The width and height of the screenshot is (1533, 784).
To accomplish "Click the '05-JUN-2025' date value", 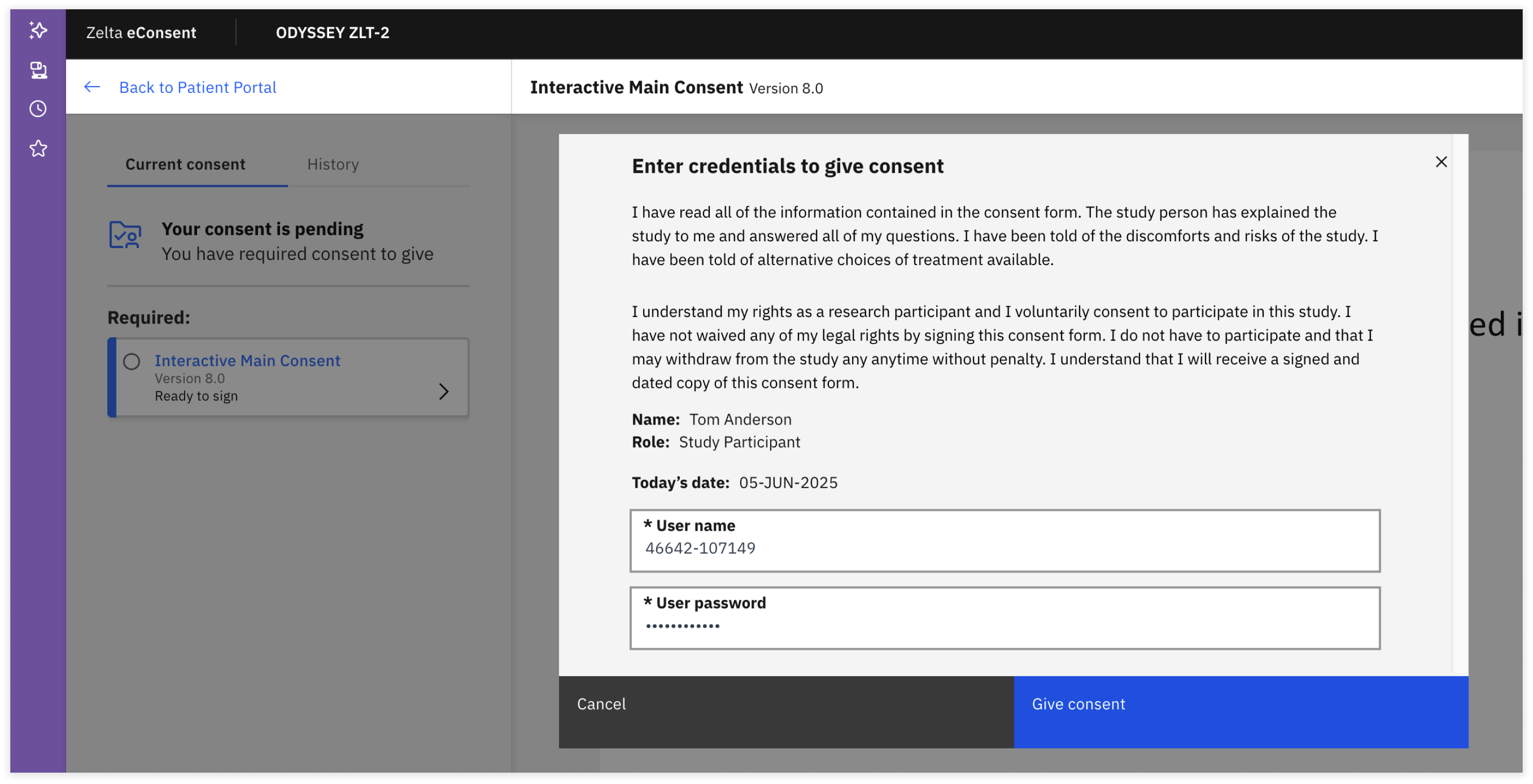I will coord(788,482).
